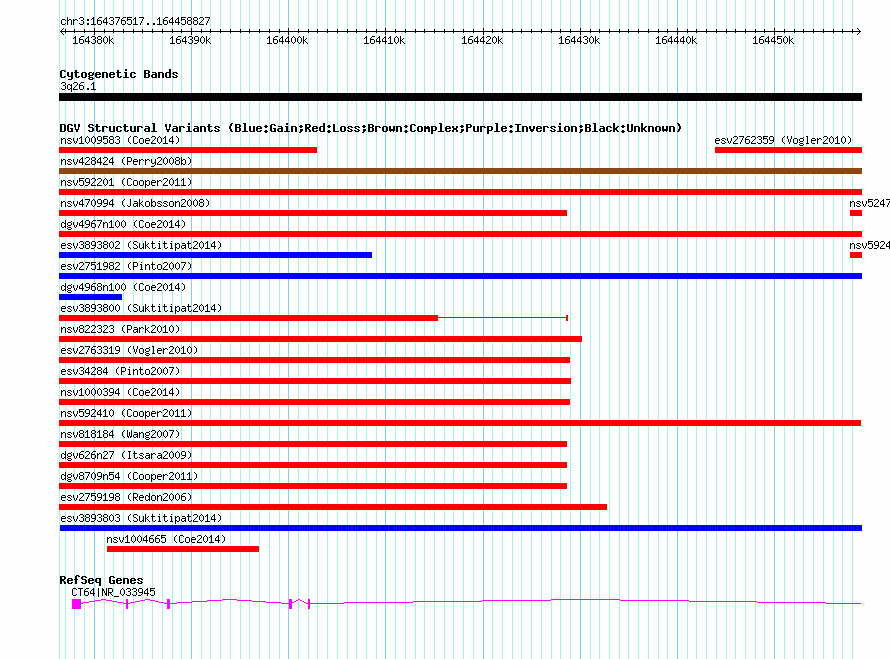Click the nsv592410 (Cooper2011) label
Viewport: 890px width, 659px height.
tap(126, 413)
